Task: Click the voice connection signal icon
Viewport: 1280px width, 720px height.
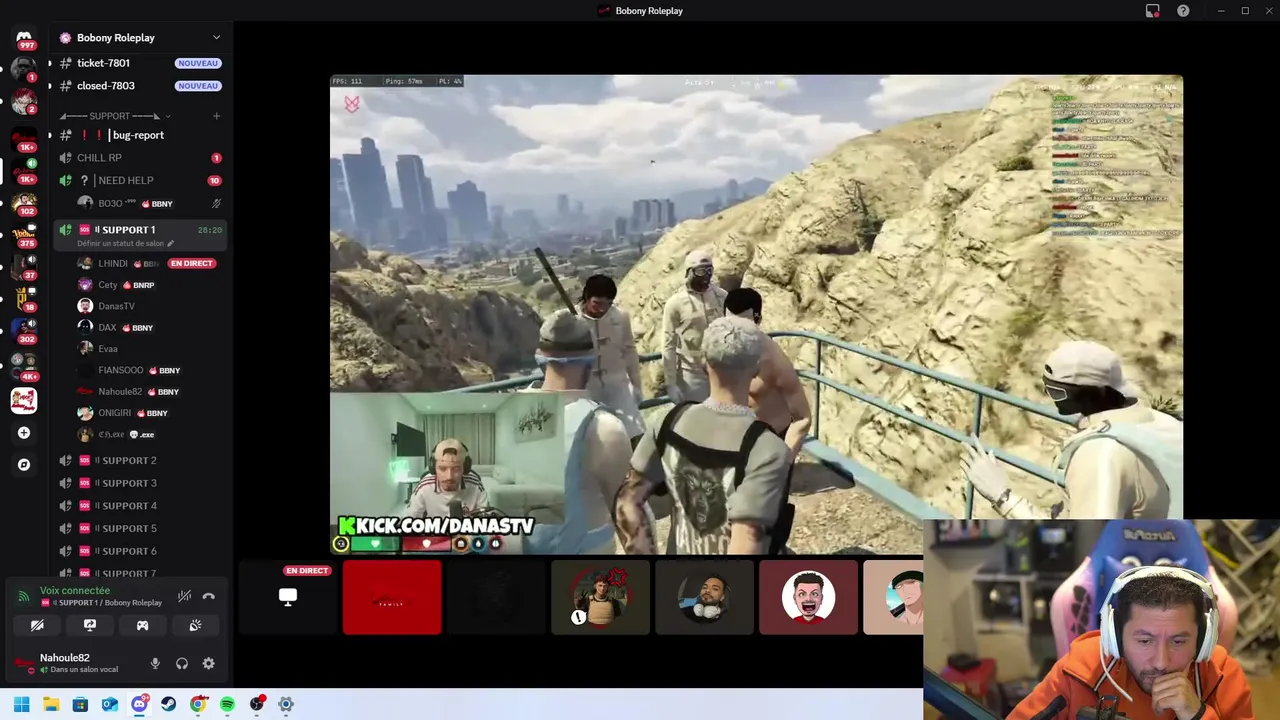Action: point(24,596)
